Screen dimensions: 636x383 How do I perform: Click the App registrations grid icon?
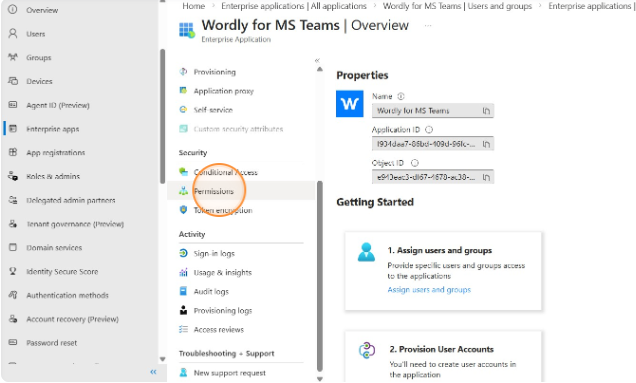click(x=13, y=152)
